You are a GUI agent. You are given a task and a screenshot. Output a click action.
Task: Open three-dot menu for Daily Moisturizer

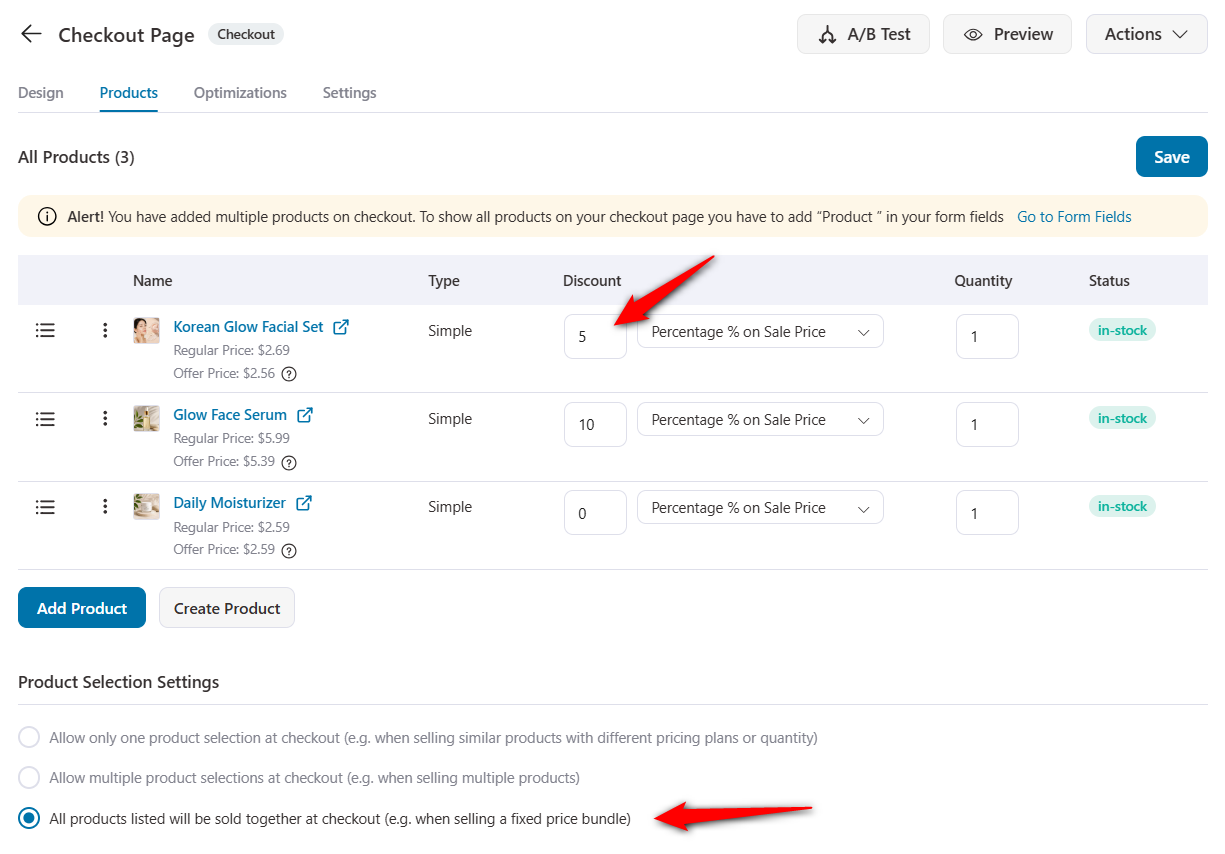pos(105,506)
